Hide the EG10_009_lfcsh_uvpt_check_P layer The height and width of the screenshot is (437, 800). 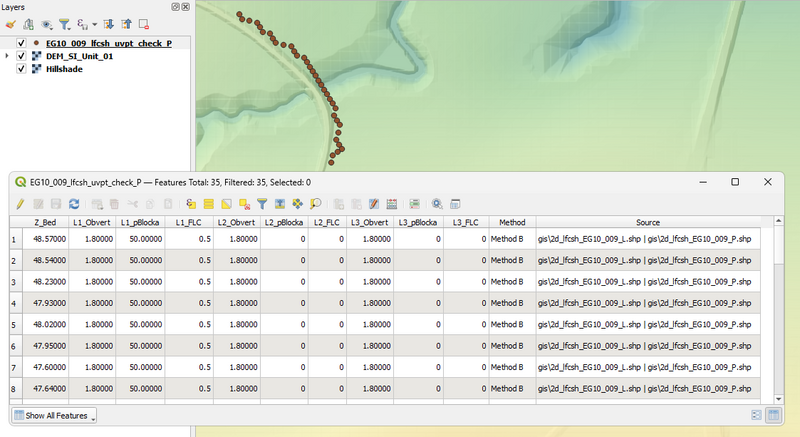[21, 43]
